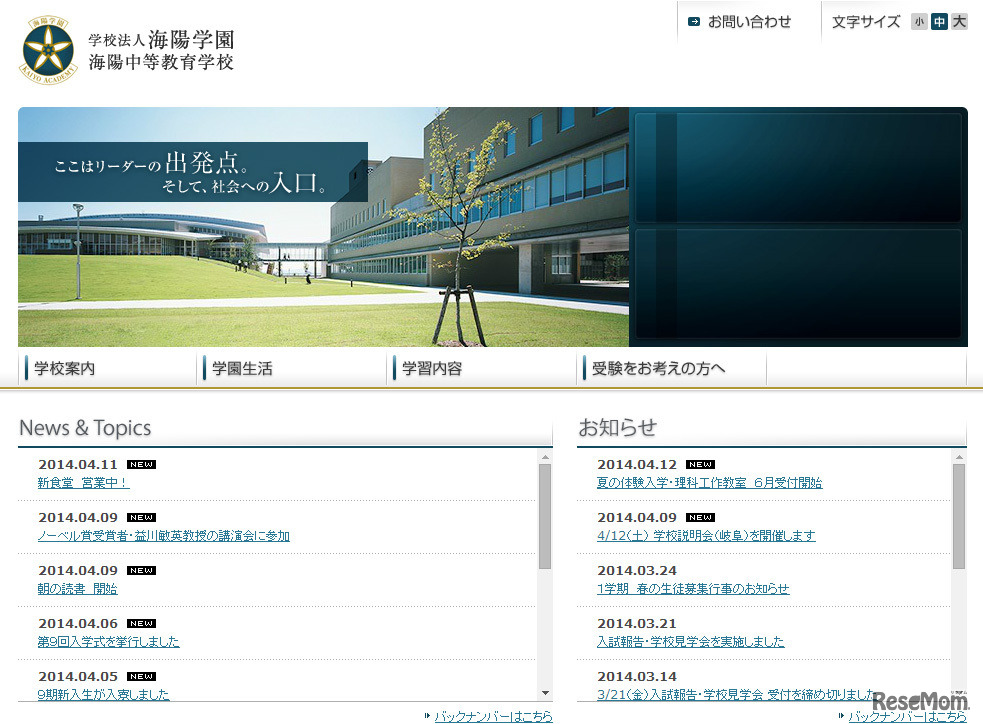Click the NEW badge on 4/12(土) 学校説明会 item
This screenshot has height=724, width=983.
click(701, 517)
